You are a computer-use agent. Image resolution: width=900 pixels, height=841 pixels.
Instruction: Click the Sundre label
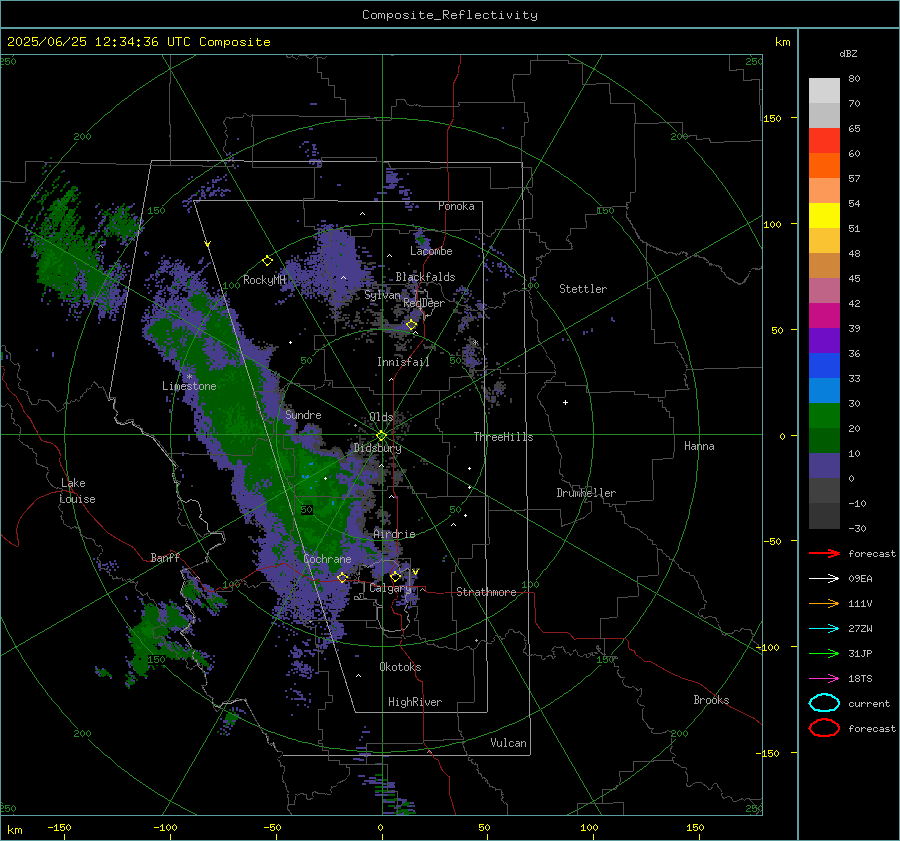(303, 414)
